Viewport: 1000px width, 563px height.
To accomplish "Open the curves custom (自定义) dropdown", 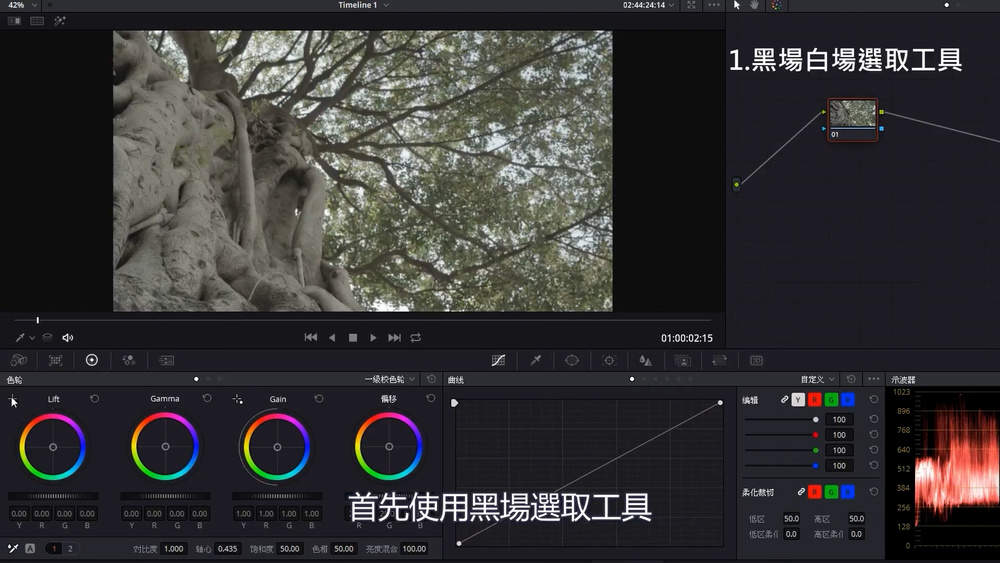I will (x=818, y=379).
